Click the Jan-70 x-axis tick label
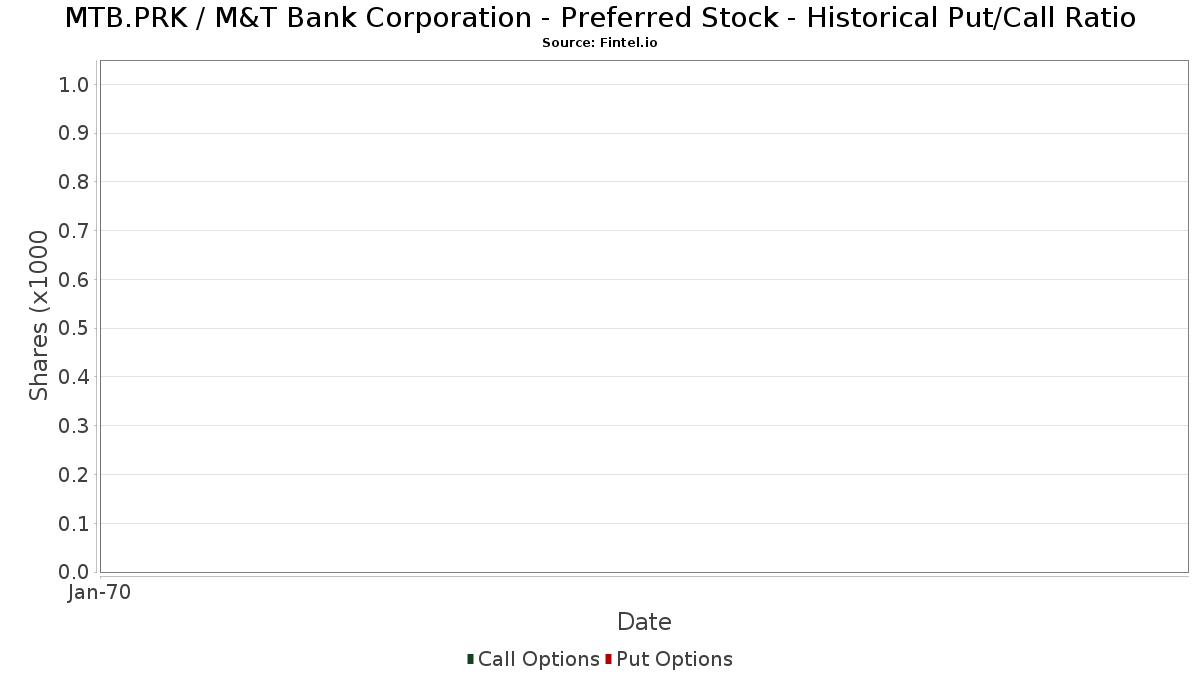 pyautogui.click(x=99, y=593)
